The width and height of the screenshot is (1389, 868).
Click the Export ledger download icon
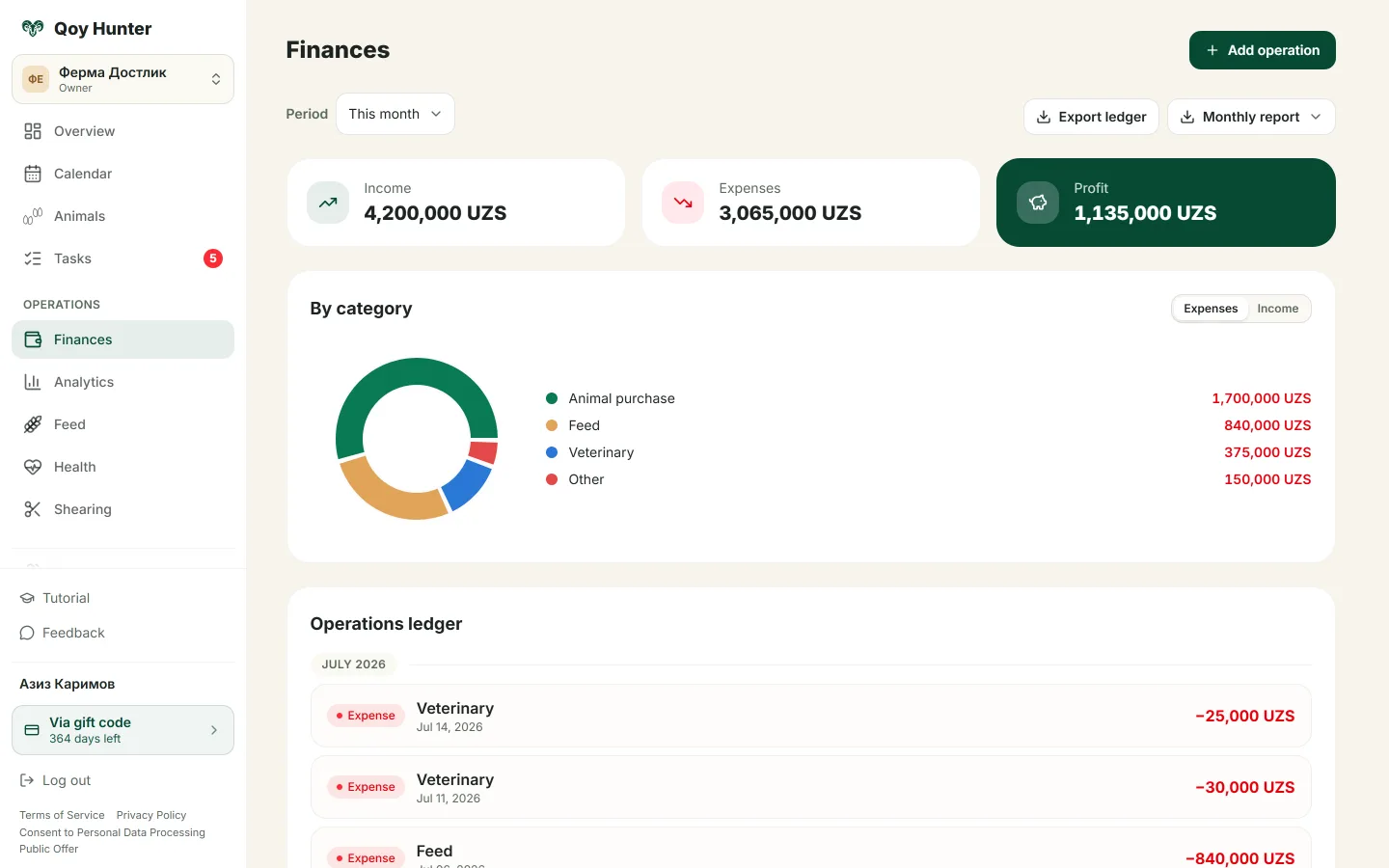click(x=1044, y=117)
